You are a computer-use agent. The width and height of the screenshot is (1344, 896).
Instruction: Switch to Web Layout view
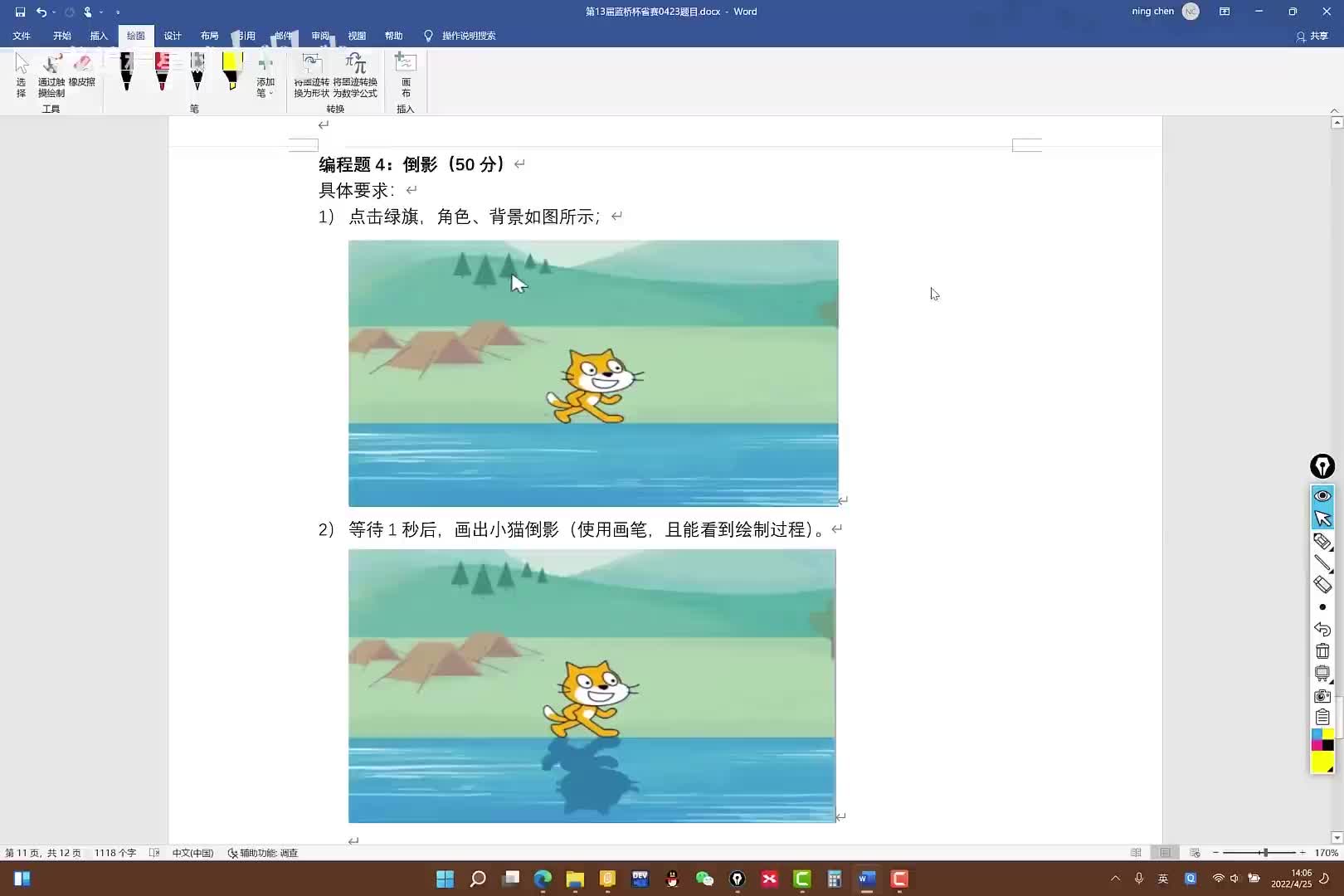[1195, 853]
